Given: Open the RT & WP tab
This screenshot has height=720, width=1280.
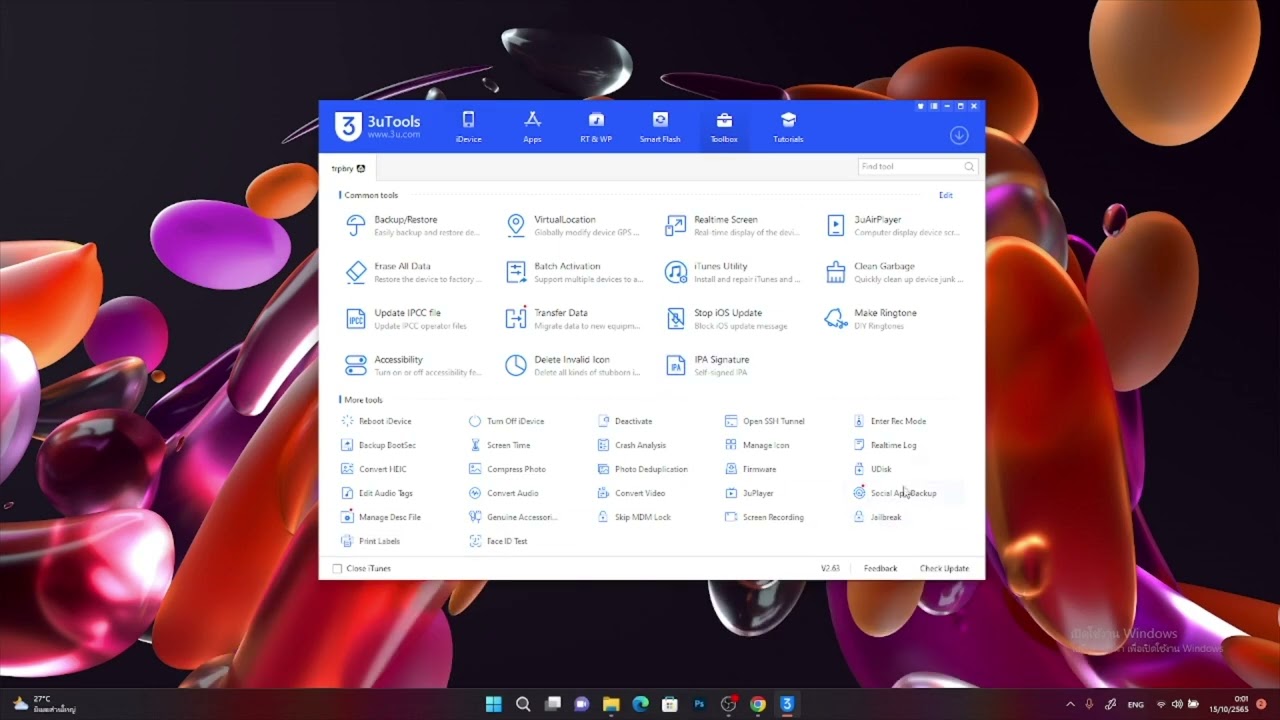Looking at the screenshot, I should tap(596, 127).
